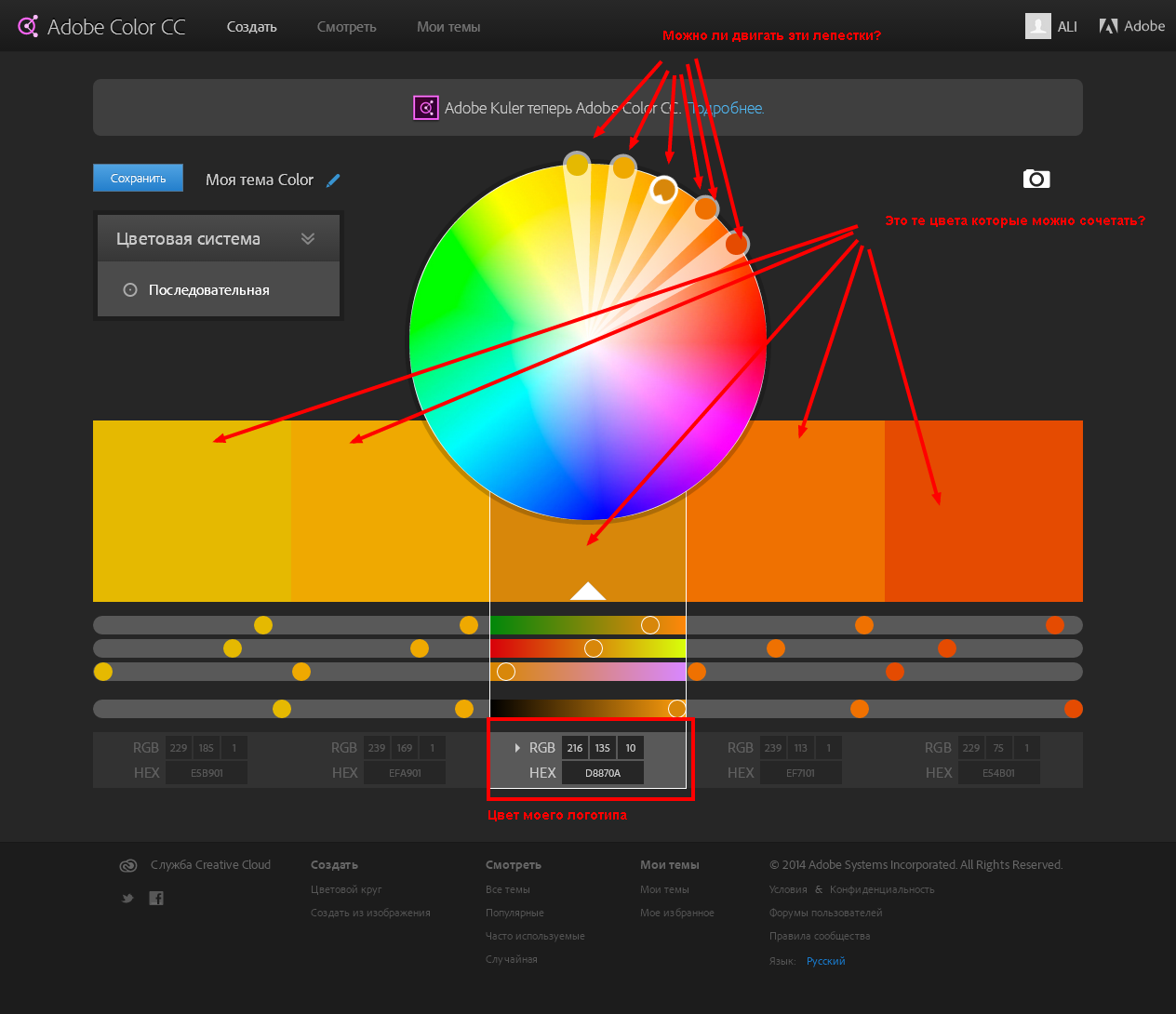Open the Конфиденциальность footer link
Viewport: 1176px width, 1014px height.
[x=882, y=889]
